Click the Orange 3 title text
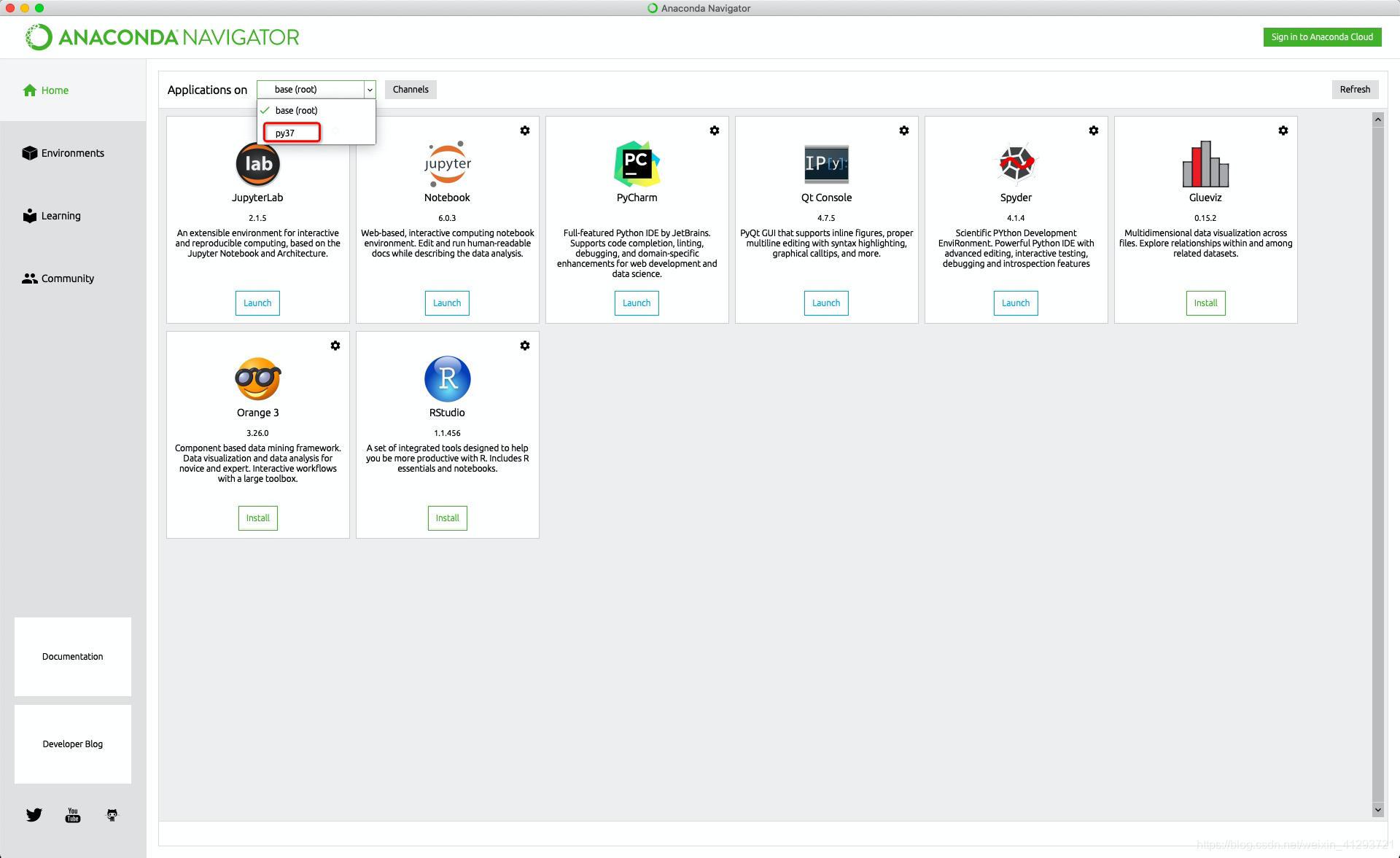The width and height of the screenshot is (1400, 858). coord(257,413)
